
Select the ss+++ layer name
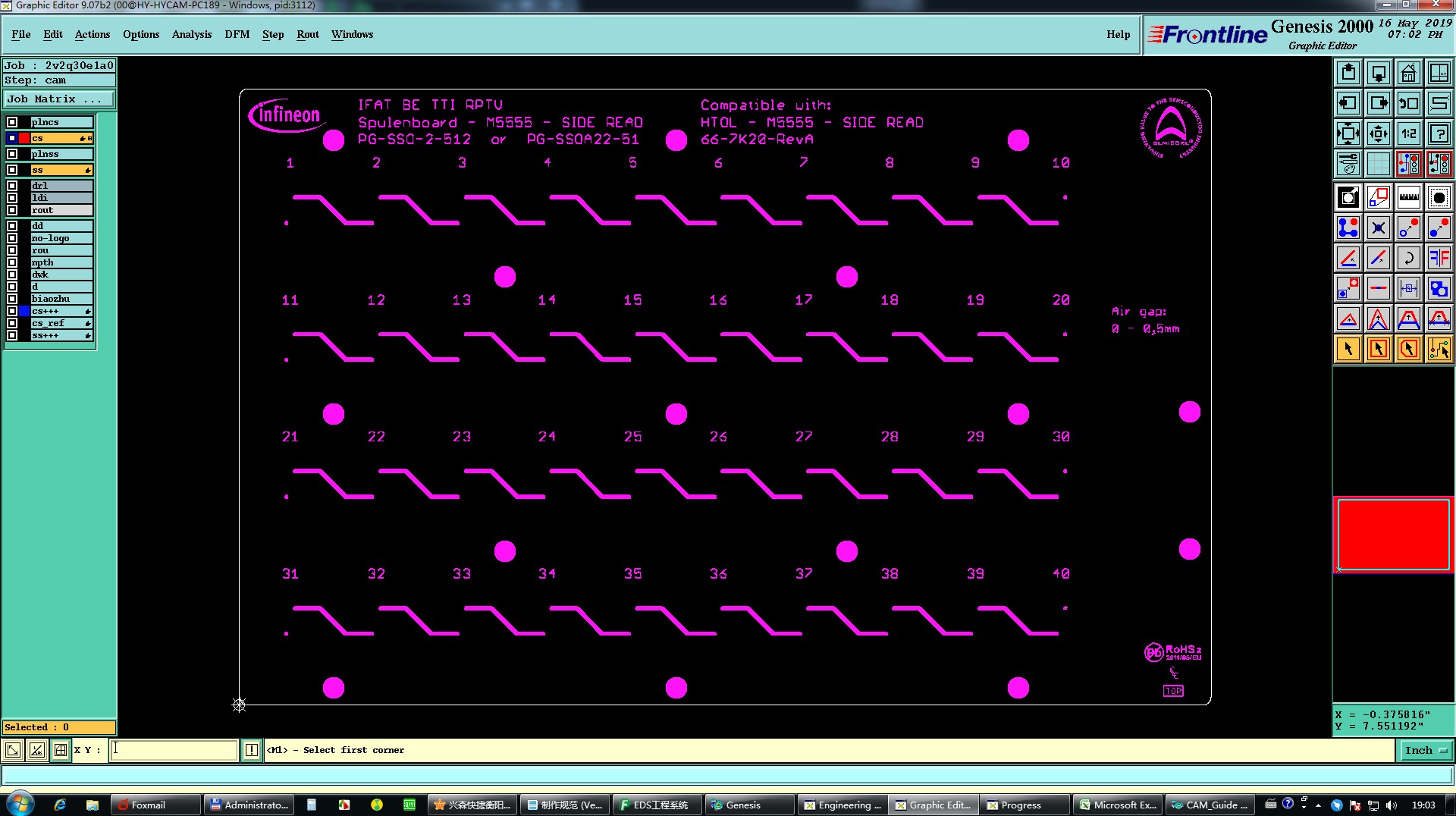coord(61,335)
